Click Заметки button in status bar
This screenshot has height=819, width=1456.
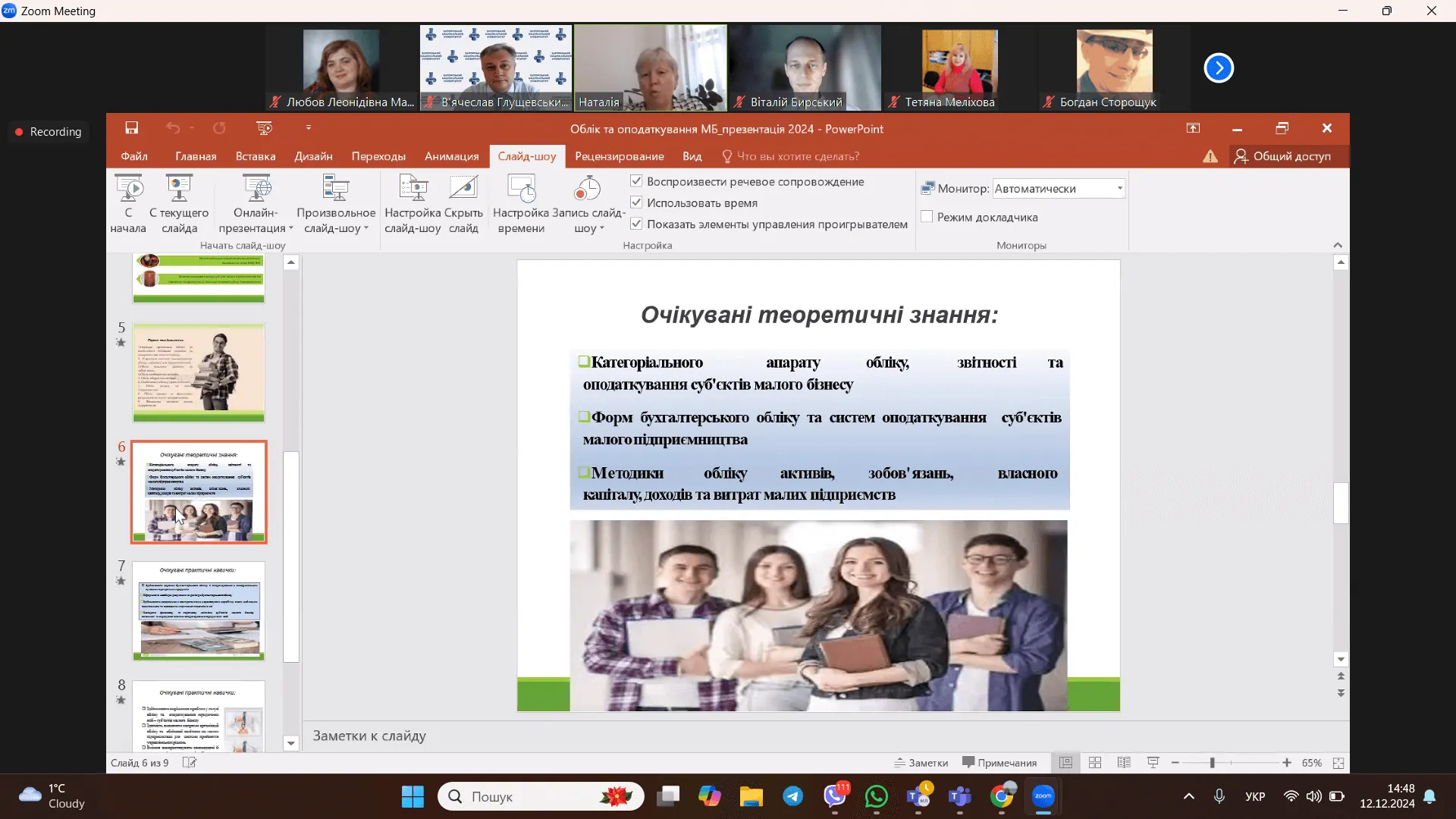[921, 763]
